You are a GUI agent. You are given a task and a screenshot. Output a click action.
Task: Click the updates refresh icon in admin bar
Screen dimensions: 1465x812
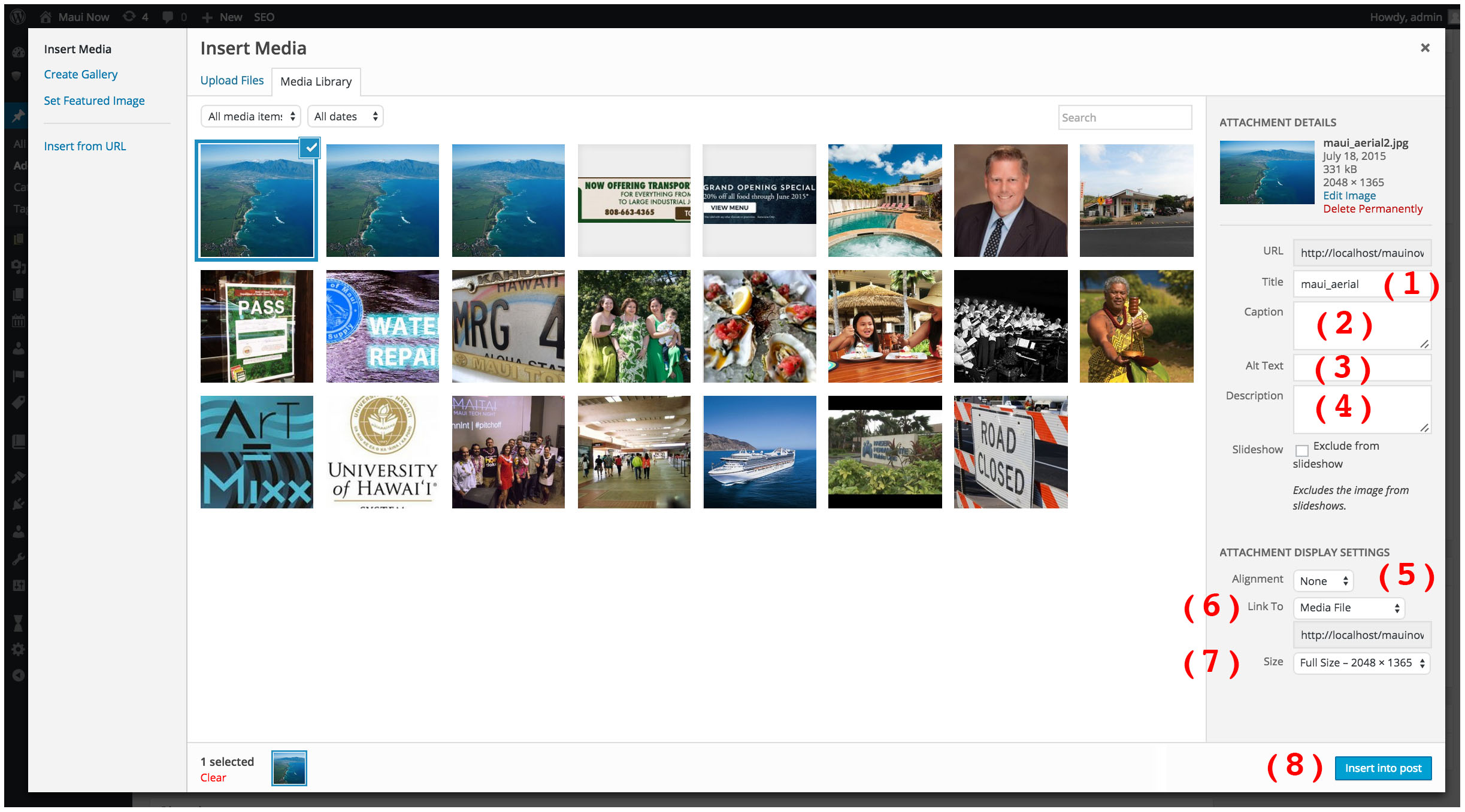pyautogui.click(x=129, y=17)
